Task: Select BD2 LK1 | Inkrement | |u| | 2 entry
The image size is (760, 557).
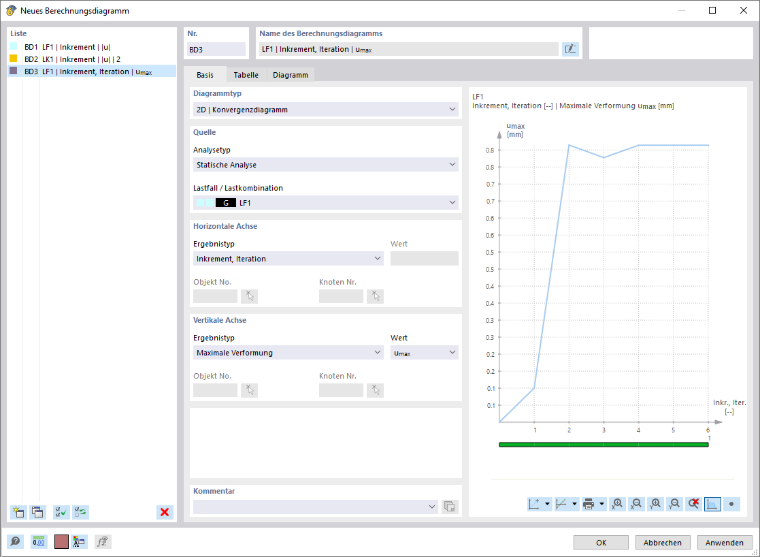Action: click(92, 59)
